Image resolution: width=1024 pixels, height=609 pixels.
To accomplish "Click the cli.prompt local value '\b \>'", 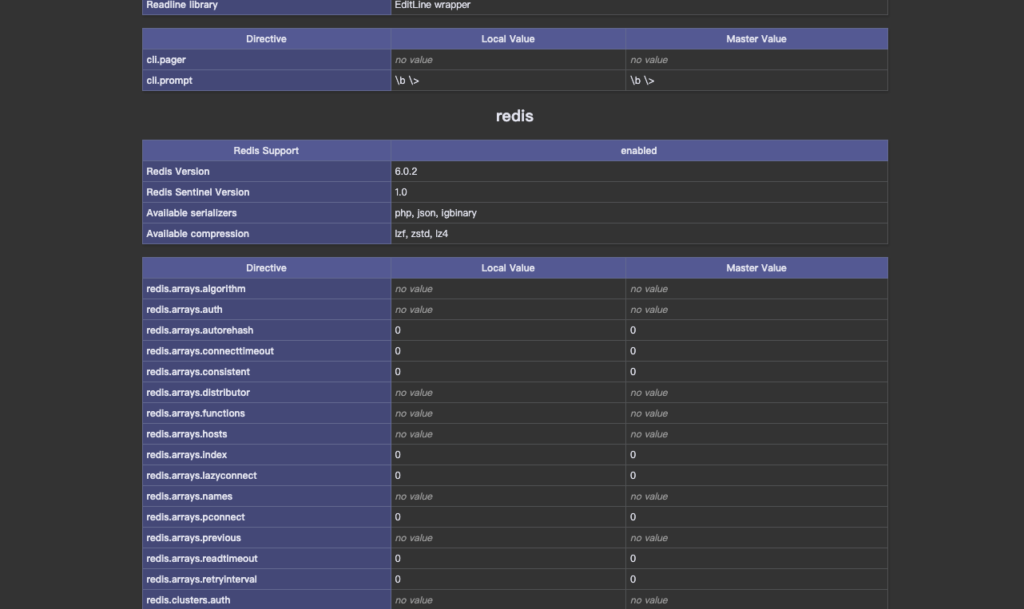I will click(407, 81).
